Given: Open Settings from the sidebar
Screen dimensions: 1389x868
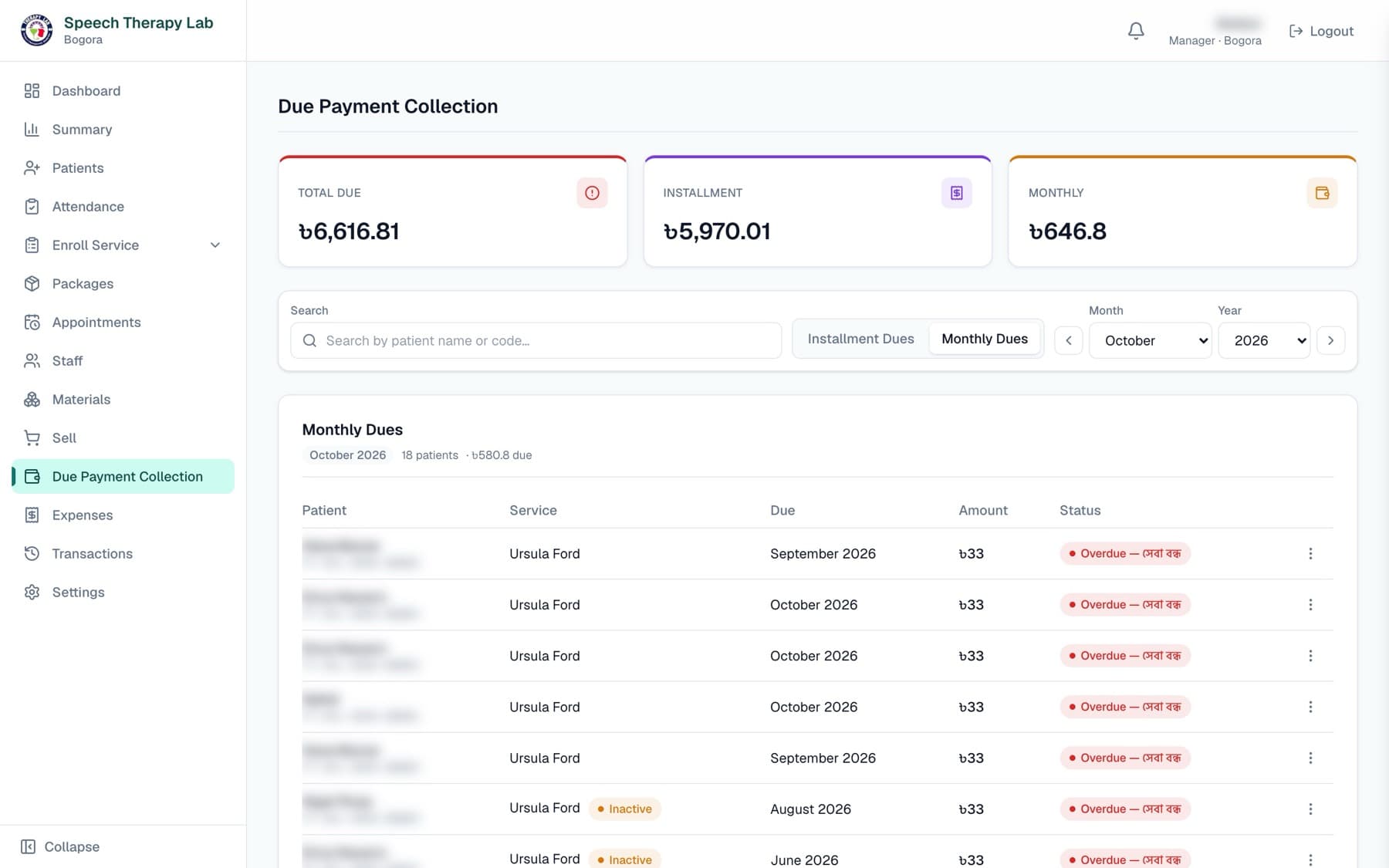Looking at the screenshot, I should (x=123, y=593).
